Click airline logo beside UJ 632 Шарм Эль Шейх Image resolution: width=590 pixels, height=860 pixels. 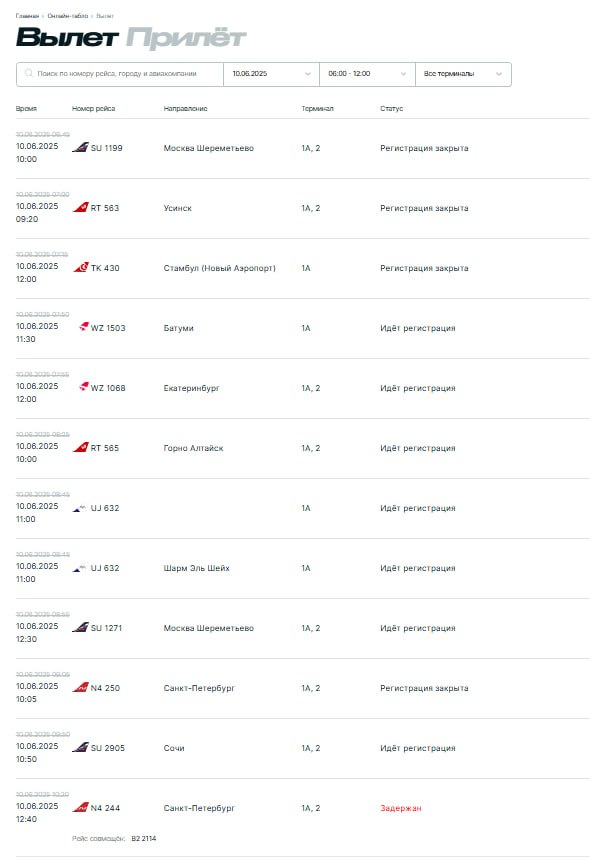click(x=80, y=568)
